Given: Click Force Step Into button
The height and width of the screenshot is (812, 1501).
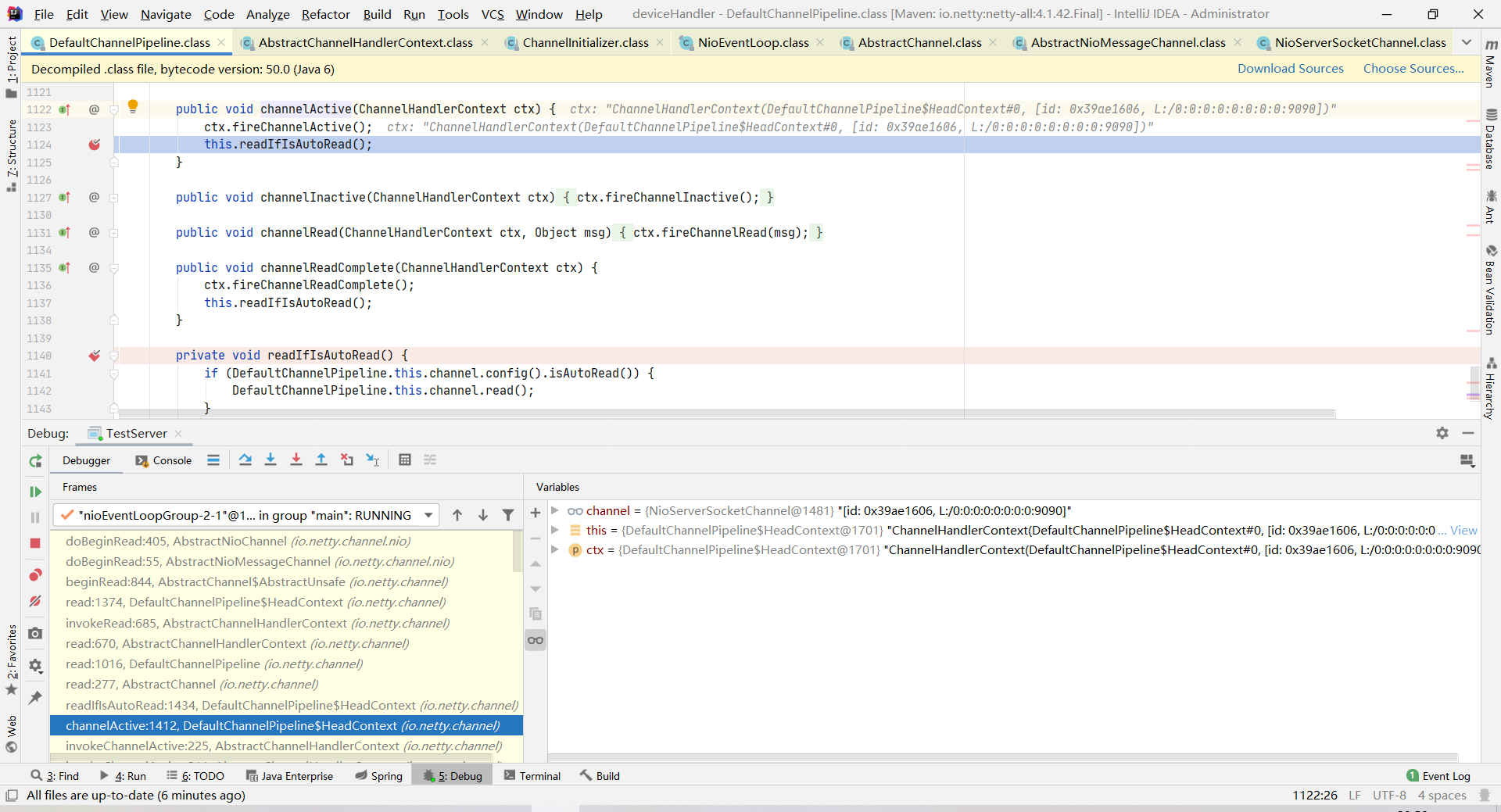Looking at the screenshot, I should tap(296, 460).
